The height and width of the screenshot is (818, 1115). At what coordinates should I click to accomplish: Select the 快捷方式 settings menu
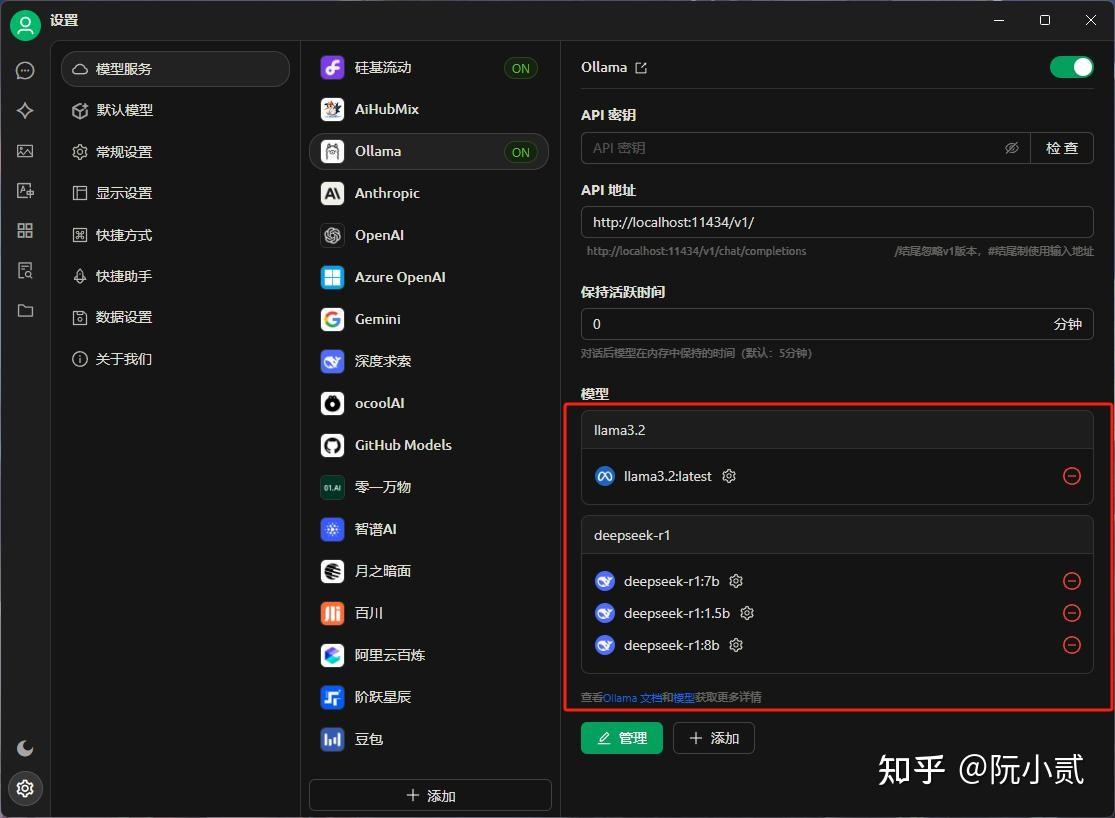(176, 235)
